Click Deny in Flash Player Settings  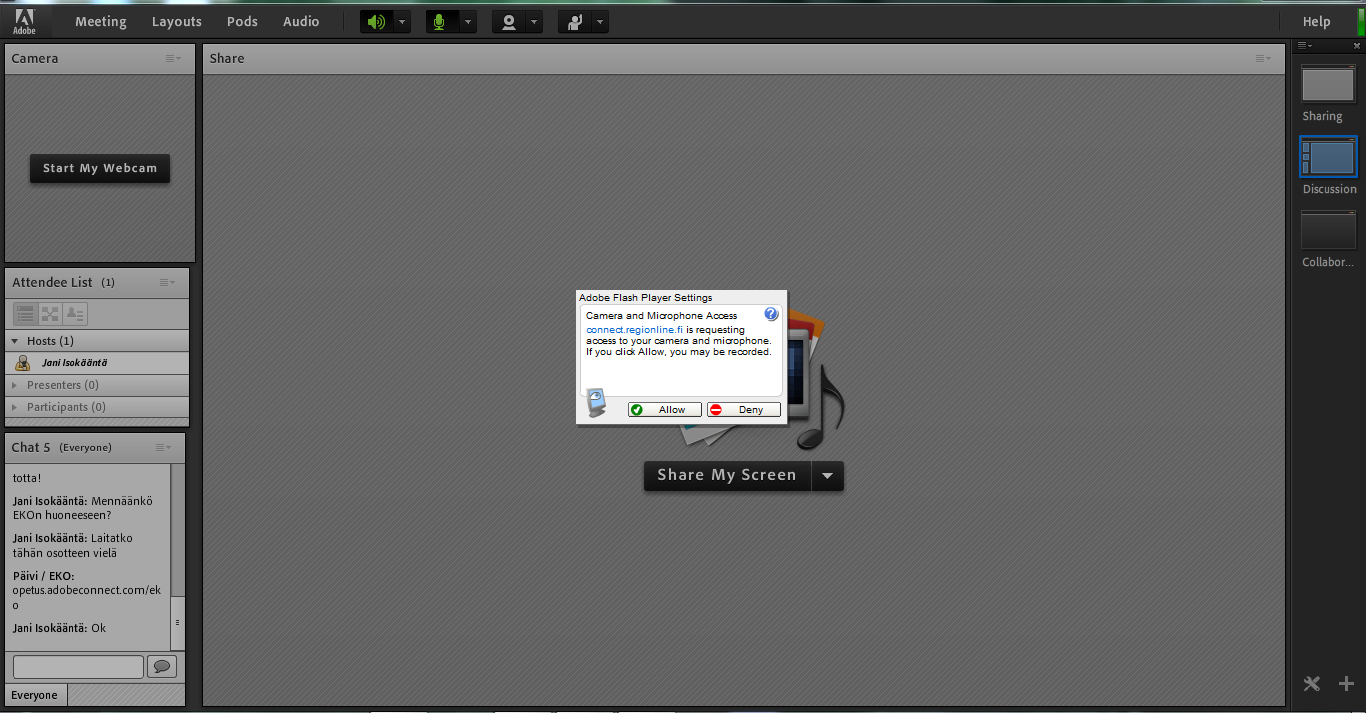pyautogui.click(x=744, y=410)
